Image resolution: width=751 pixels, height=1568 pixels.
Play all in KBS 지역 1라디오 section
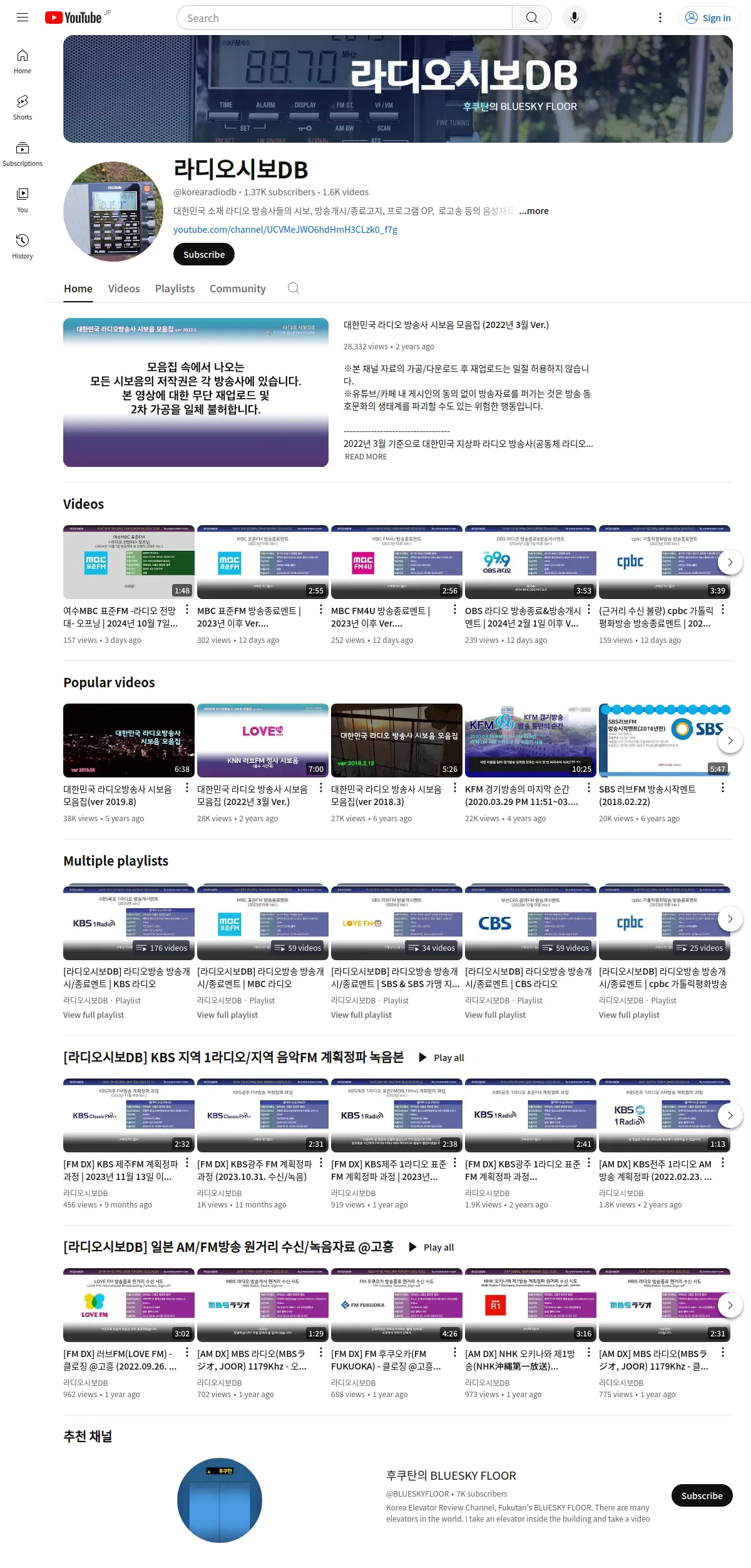pyautogui.click(x=441, y=1057)
